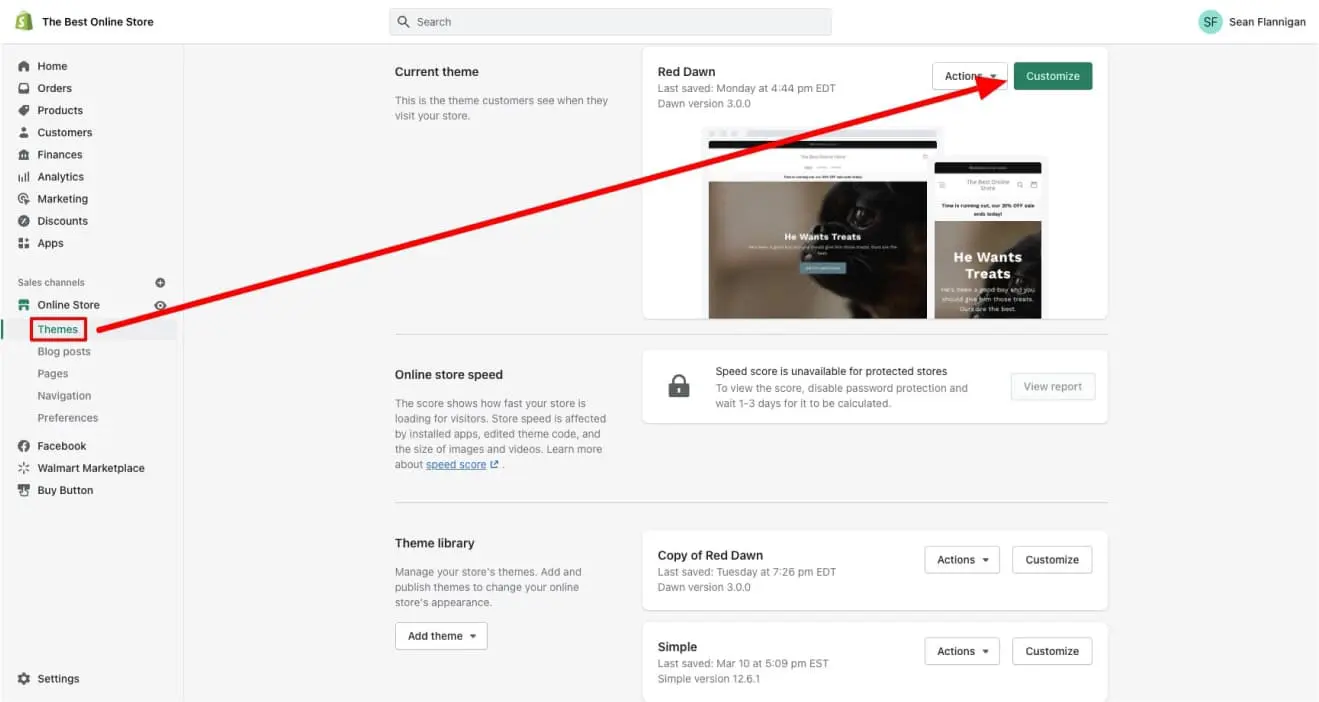Image resolution: width=1319 pixels, height=702 pixels.
Task: View online store with eye icon
Action: click(160, 305)
